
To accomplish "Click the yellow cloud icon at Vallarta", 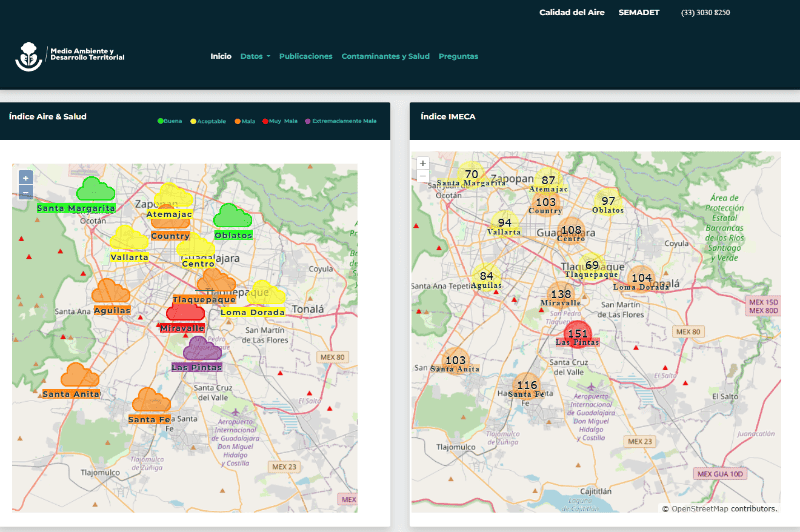I will pyautogui.click(x=128, y=239).
